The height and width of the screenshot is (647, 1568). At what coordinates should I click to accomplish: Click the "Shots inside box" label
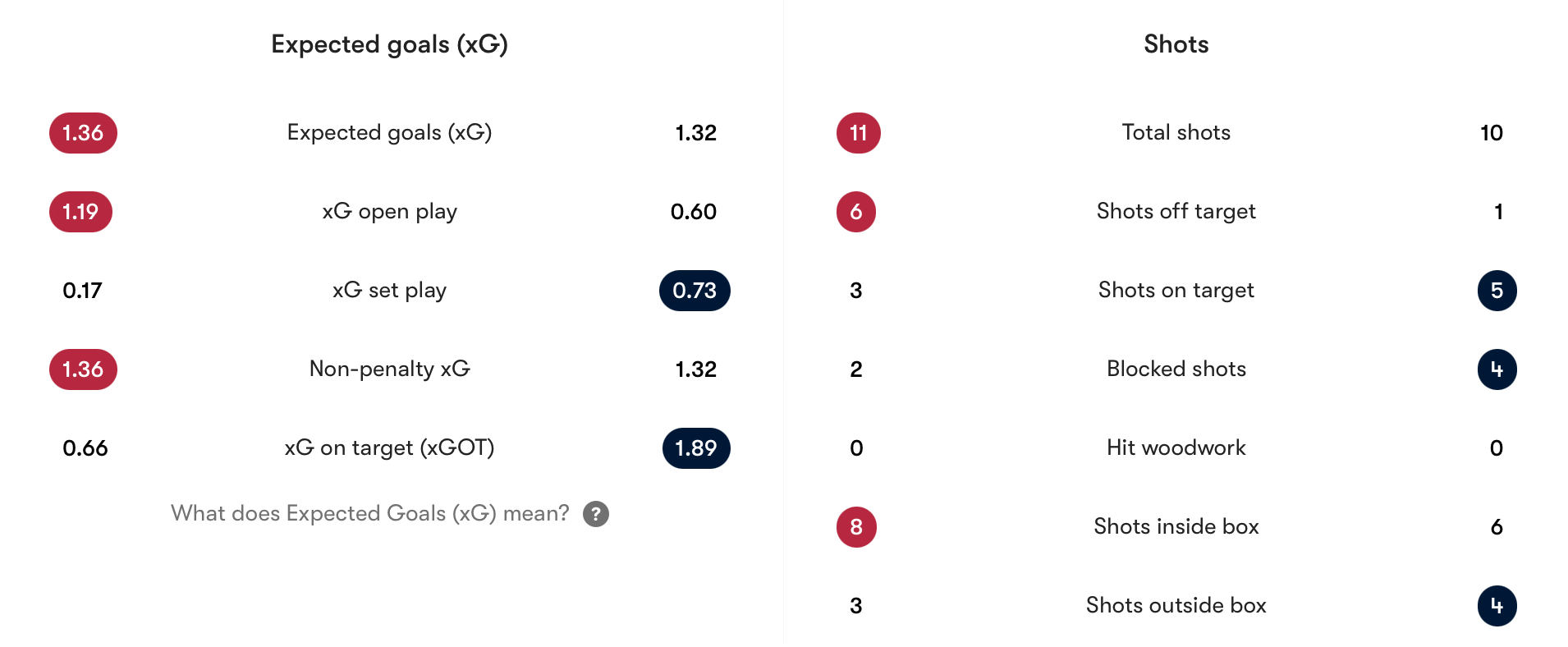(x=1176, y=527)
